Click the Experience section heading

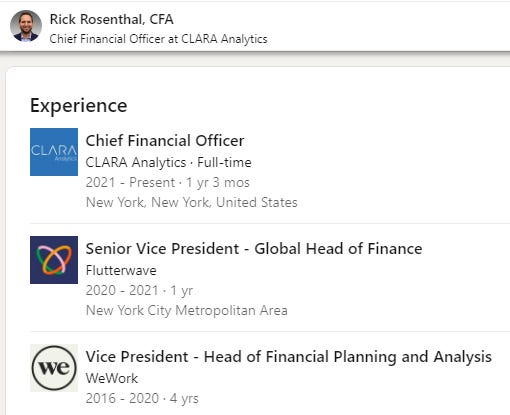79,106
